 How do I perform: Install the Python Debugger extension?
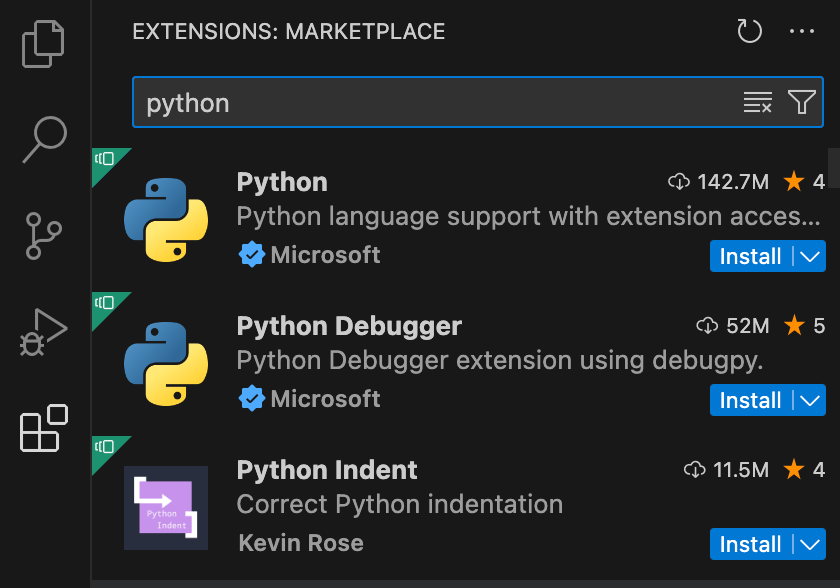[750, 400]
